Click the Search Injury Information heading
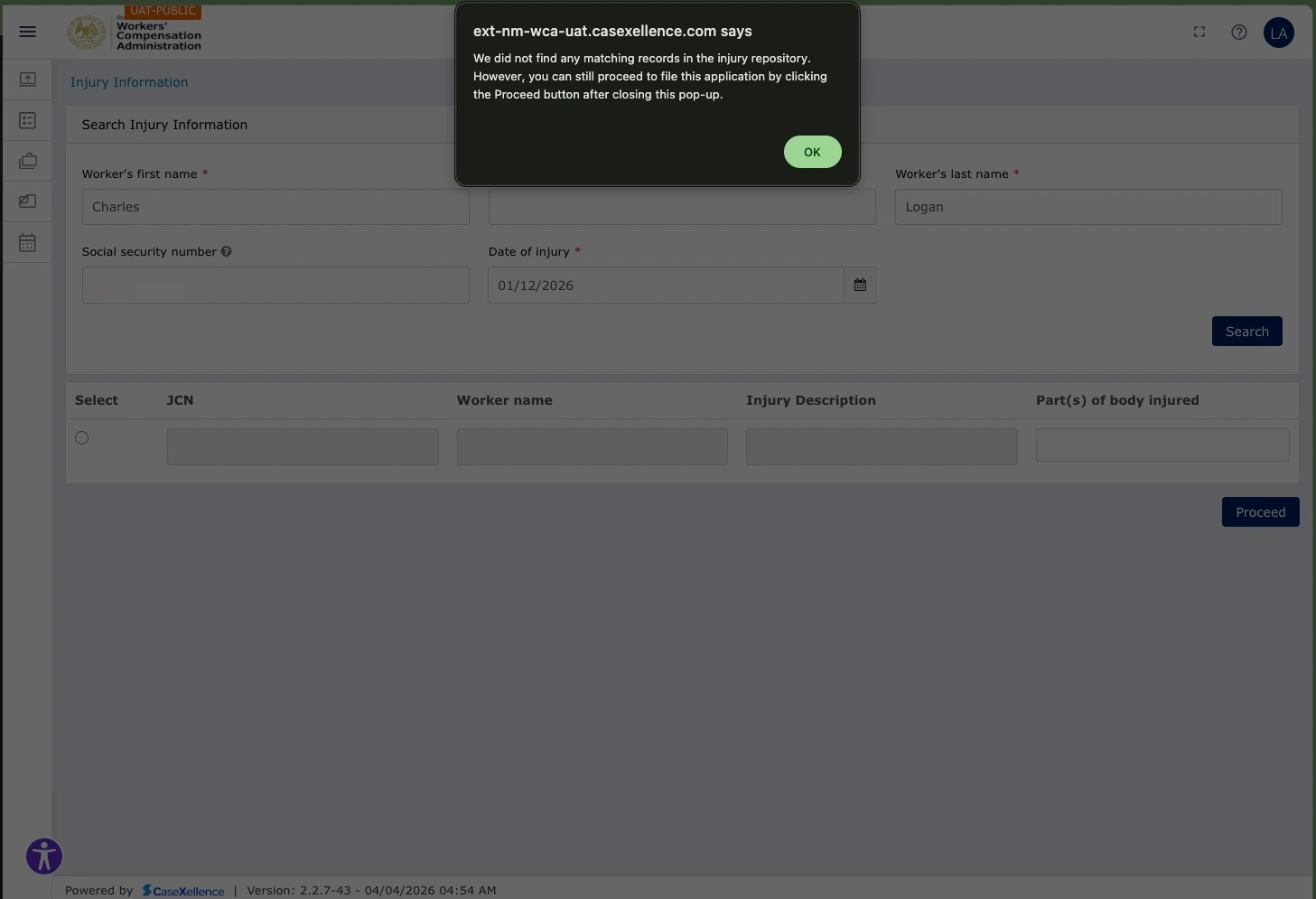The width and height of the screenshot is (1316, 899). [x=164, y=125]
